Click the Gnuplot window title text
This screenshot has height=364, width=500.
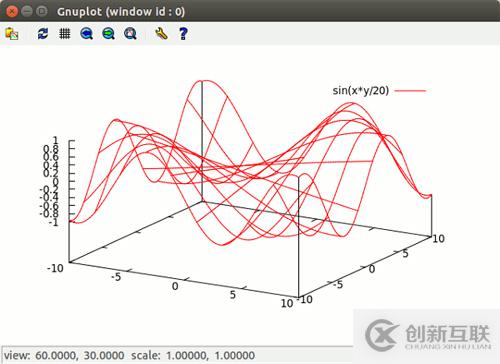coord(121,12)
